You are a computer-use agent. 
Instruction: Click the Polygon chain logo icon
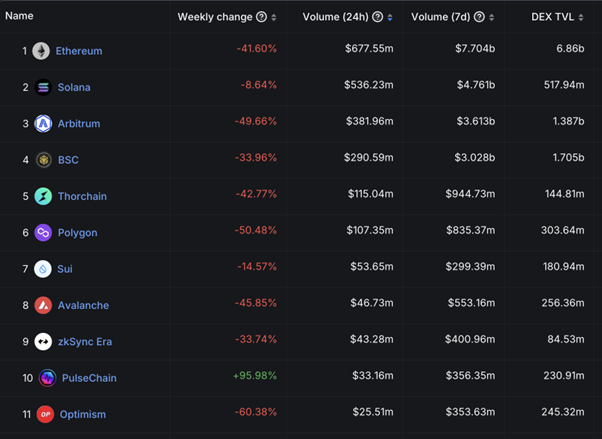point(43,233)
